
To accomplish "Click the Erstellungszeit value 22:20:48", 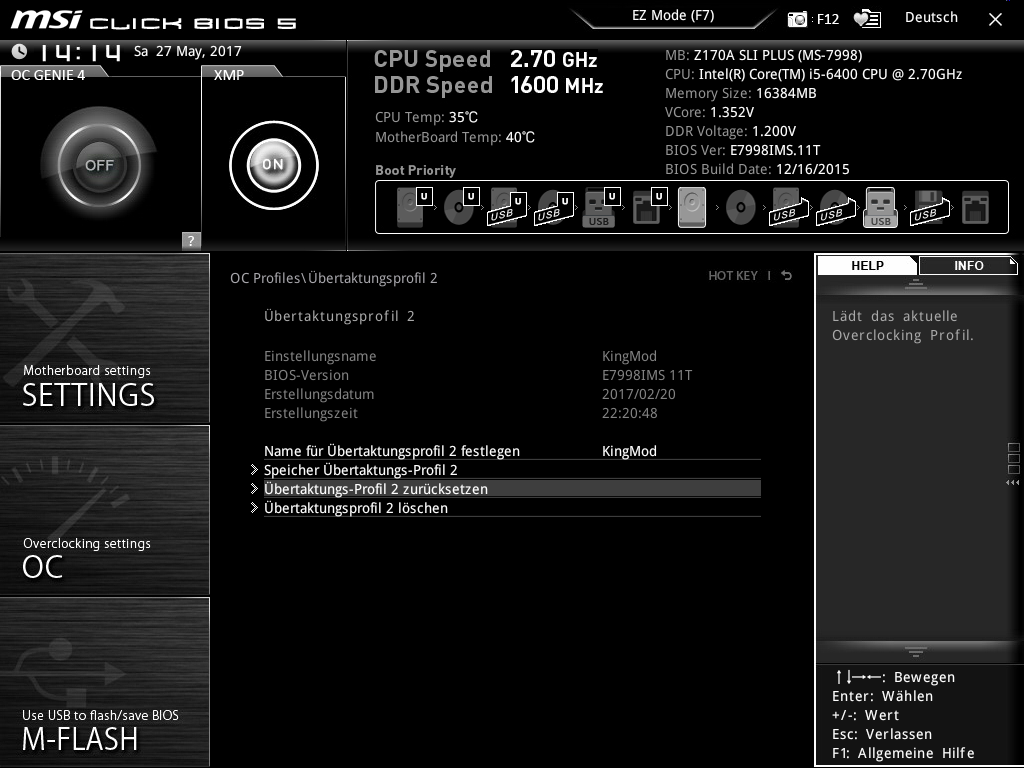I will (629, 413).
